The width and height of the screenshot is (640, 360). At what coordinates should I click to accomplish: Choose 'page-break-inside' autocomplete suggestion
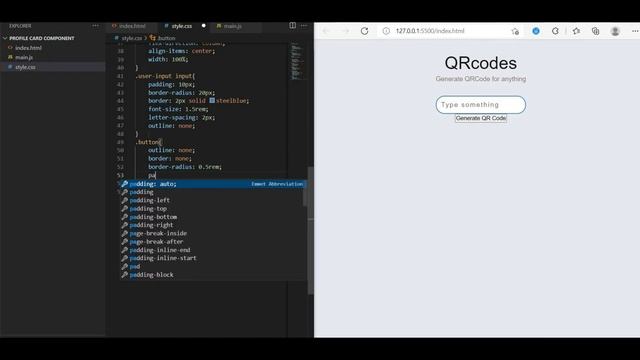[212, 233]
